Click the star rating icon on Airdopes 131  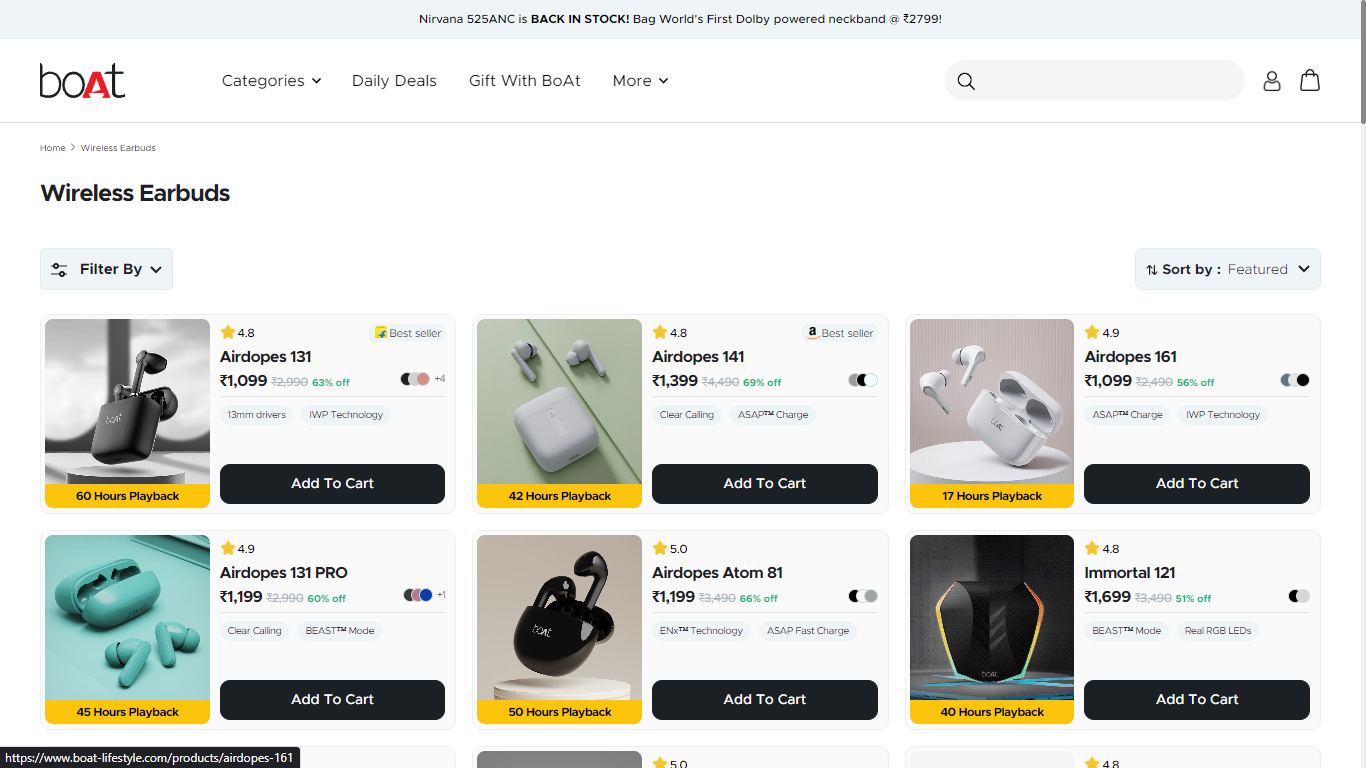click(227, 332)
